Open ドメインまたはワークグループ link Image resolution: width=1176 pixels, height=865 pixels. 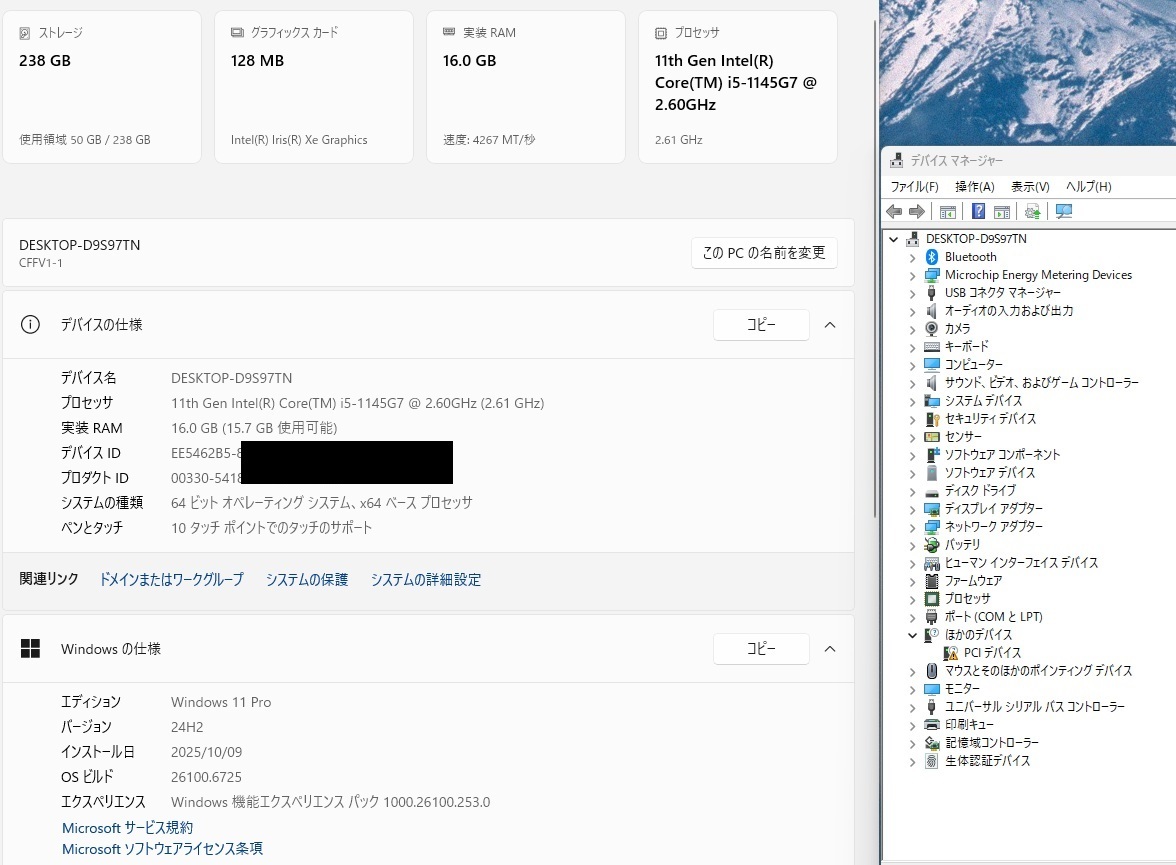[172, 579]
